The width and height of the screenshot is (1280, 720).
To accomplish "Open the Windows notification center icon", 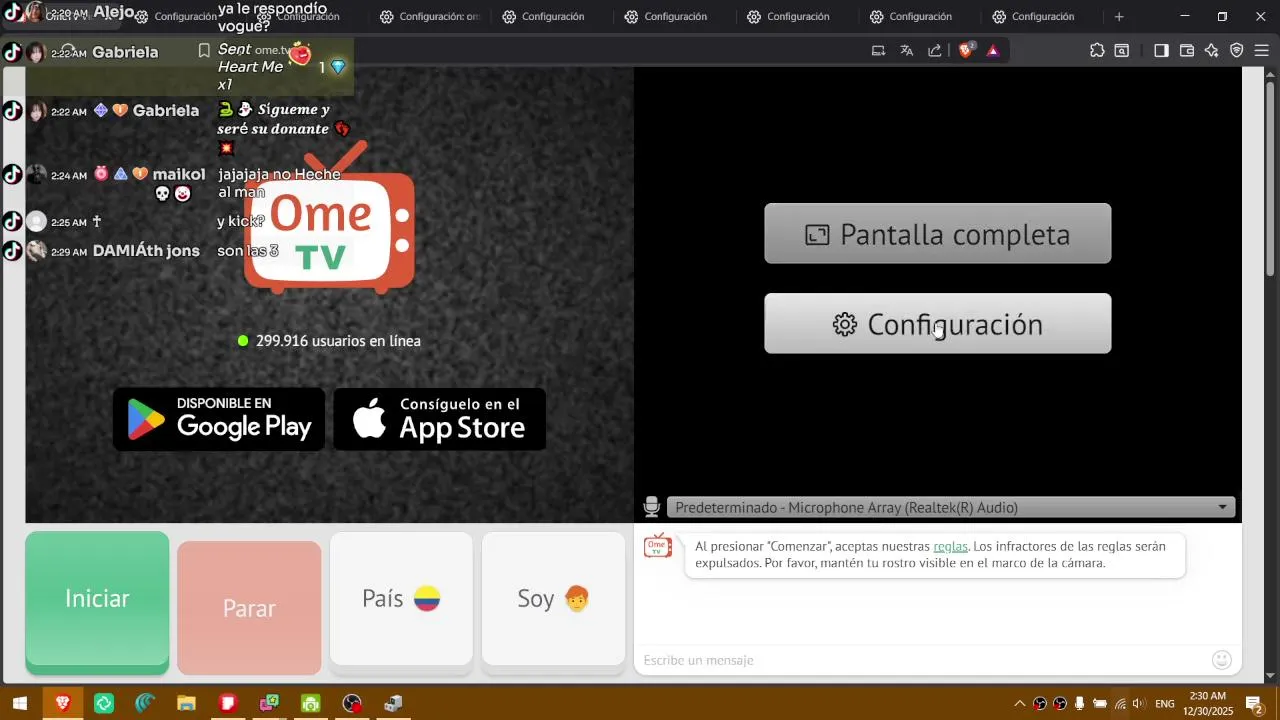I will pos(1254,704).
